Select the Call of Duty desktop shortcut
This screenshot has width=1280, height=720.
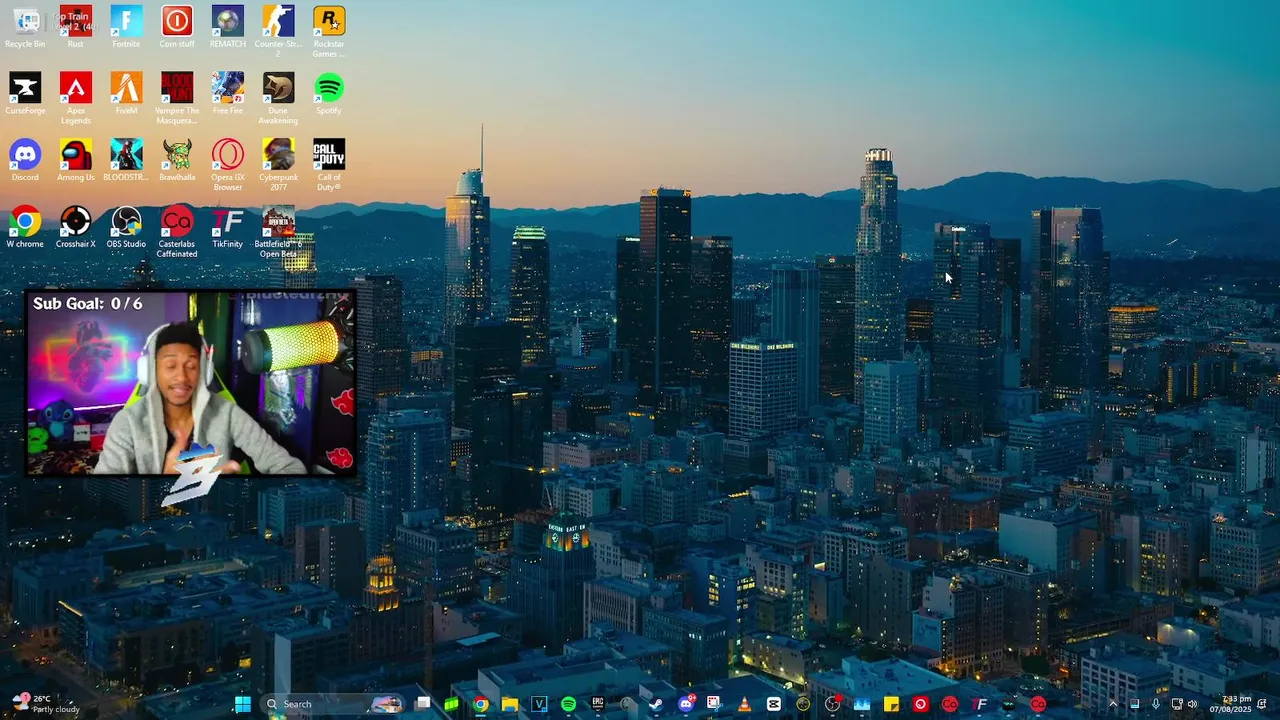[329, 165]
